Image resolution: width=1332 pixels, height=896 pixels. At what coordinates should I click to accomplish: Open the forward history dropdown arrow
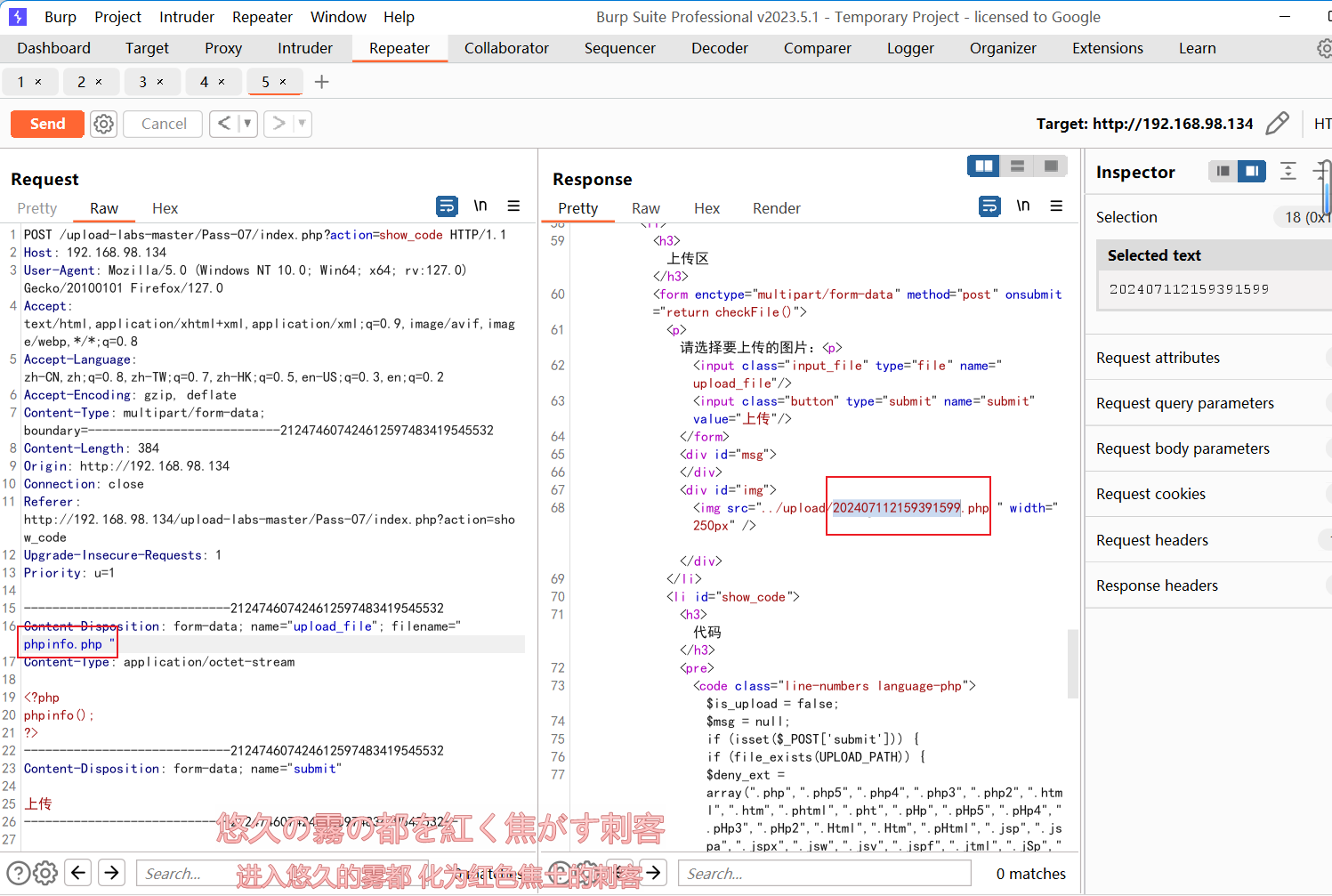303,124
